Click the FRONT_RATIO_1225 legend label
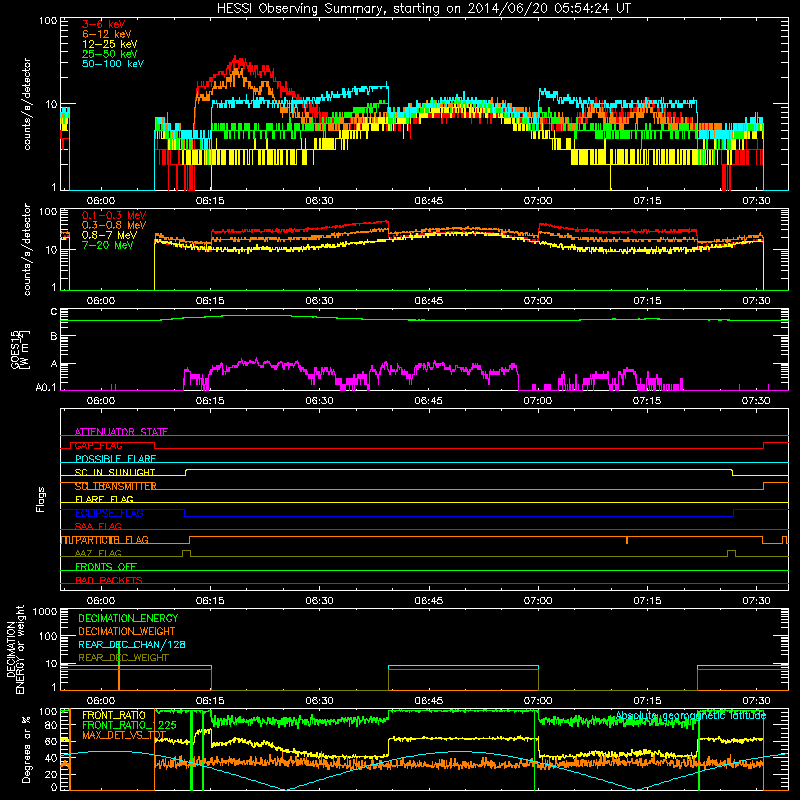 coord(129,725)
